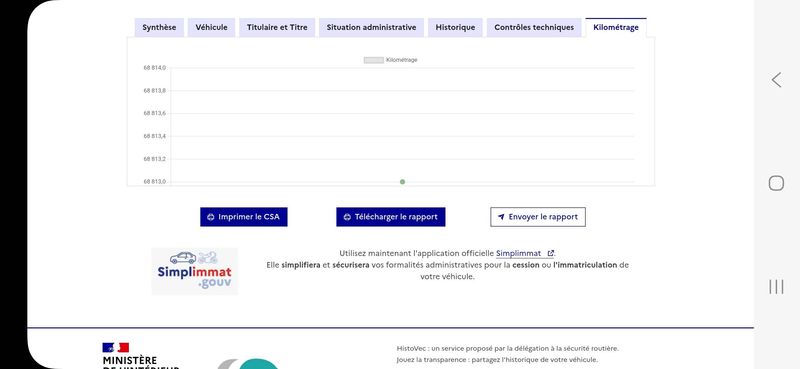Click the Ministère de l'Intérieur logo
This screenshot has width=800, height=369.
pos(141,356)
